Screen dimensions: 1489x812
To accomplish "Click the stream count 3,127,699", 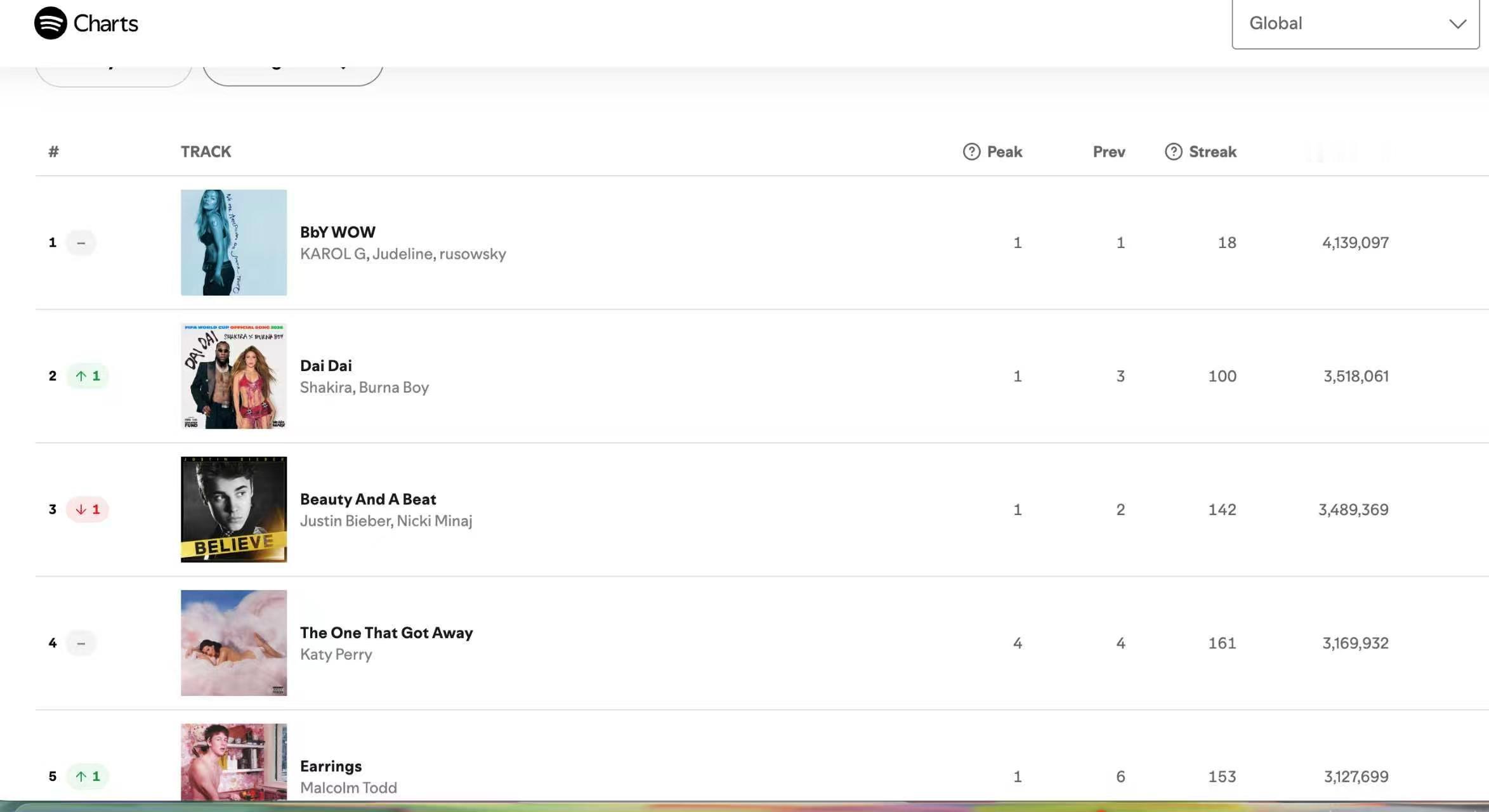I will (1356, 777).
